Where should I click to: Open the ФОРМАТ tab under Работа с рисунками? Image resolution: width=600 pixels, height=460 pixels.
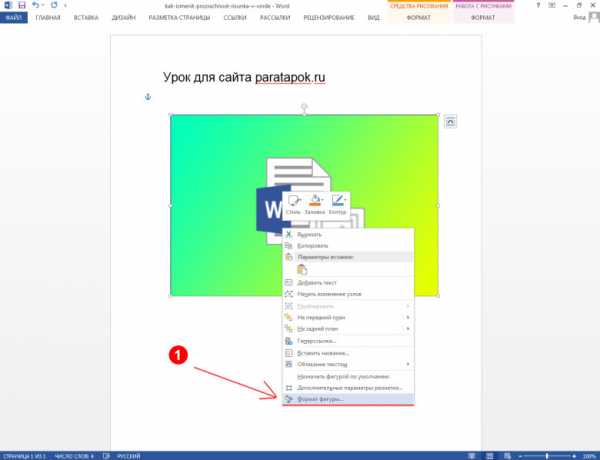click(x=483, y=18)
